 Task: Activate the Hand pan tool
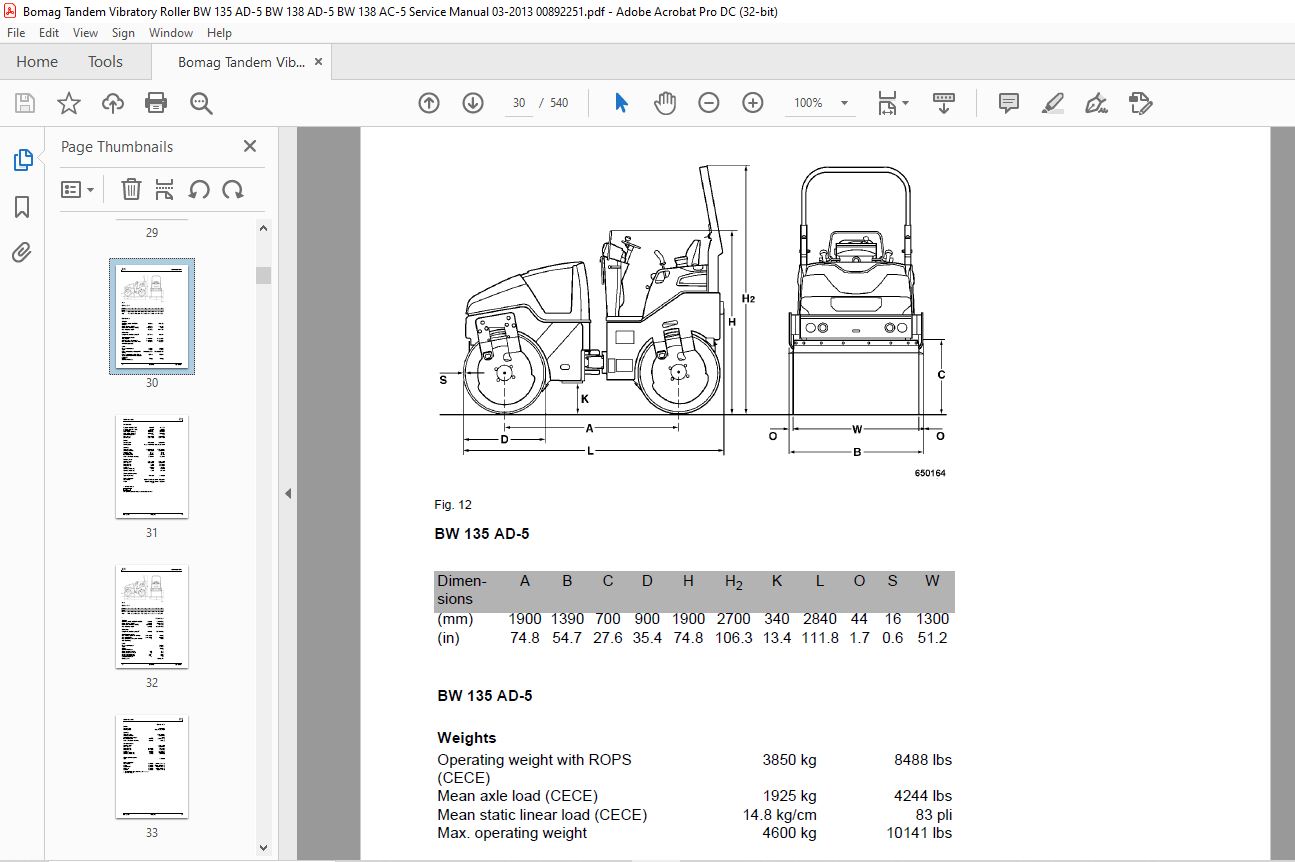(x=665, y=103)
